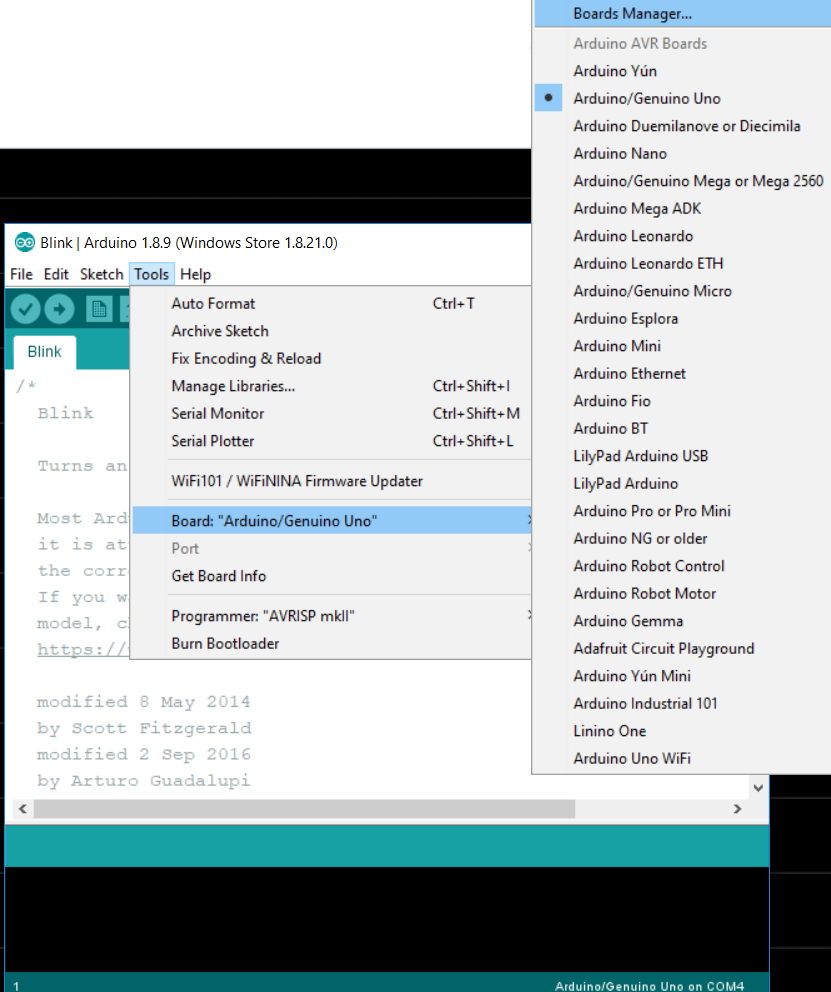Select Arduino/Genuino Uno radio option

coord(681,98)
